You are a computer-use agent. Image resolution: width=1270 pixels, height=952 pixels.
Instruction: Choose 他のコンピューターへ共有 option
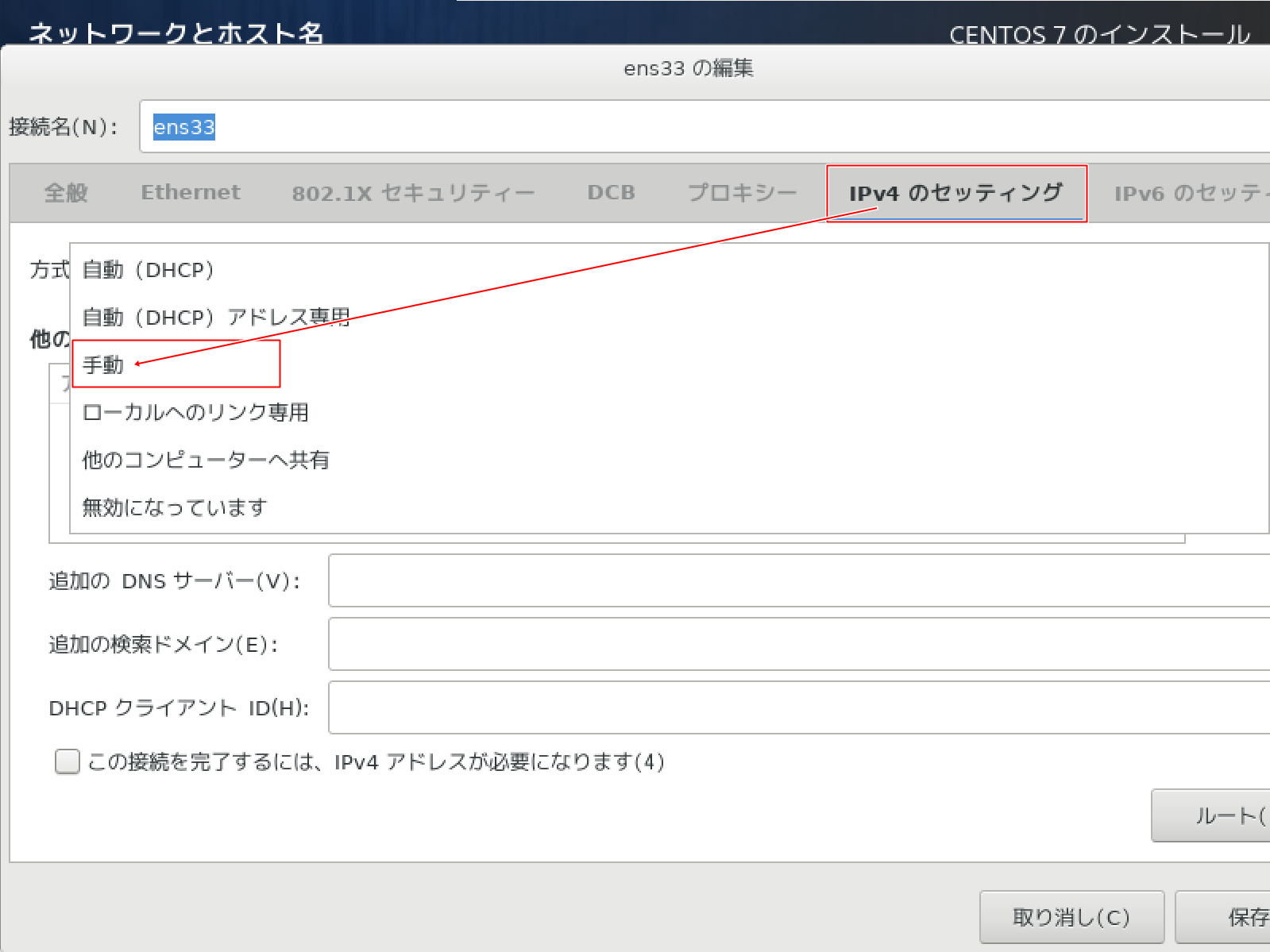pos(206,461)
